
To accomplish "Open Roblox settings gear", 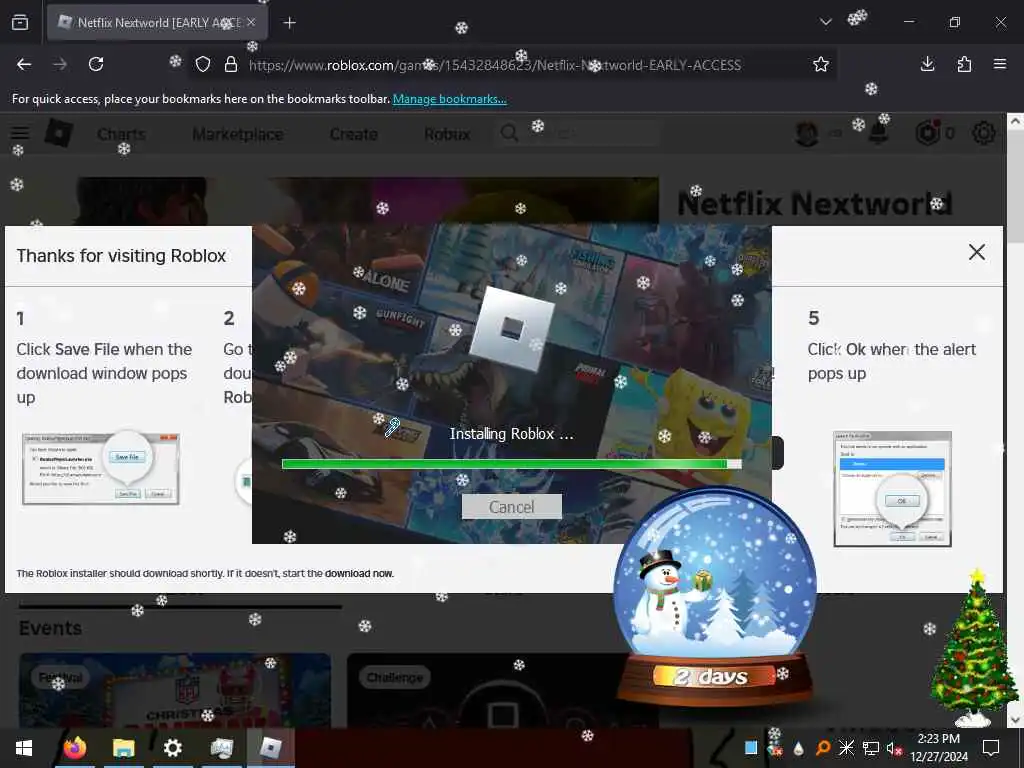I will (984, 133).
